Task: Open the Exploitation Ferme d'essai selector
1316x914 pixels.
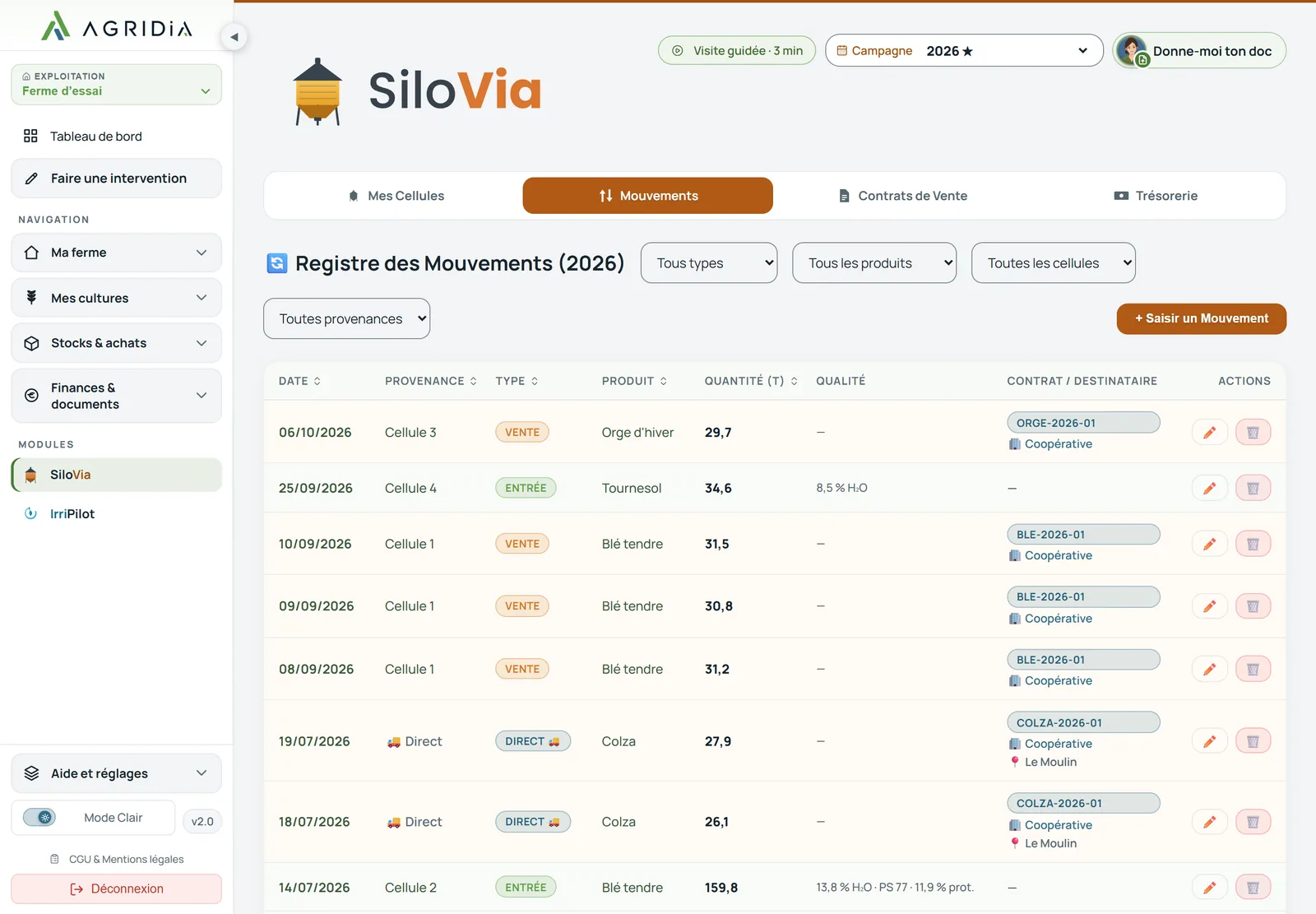Action: (116, 85)
